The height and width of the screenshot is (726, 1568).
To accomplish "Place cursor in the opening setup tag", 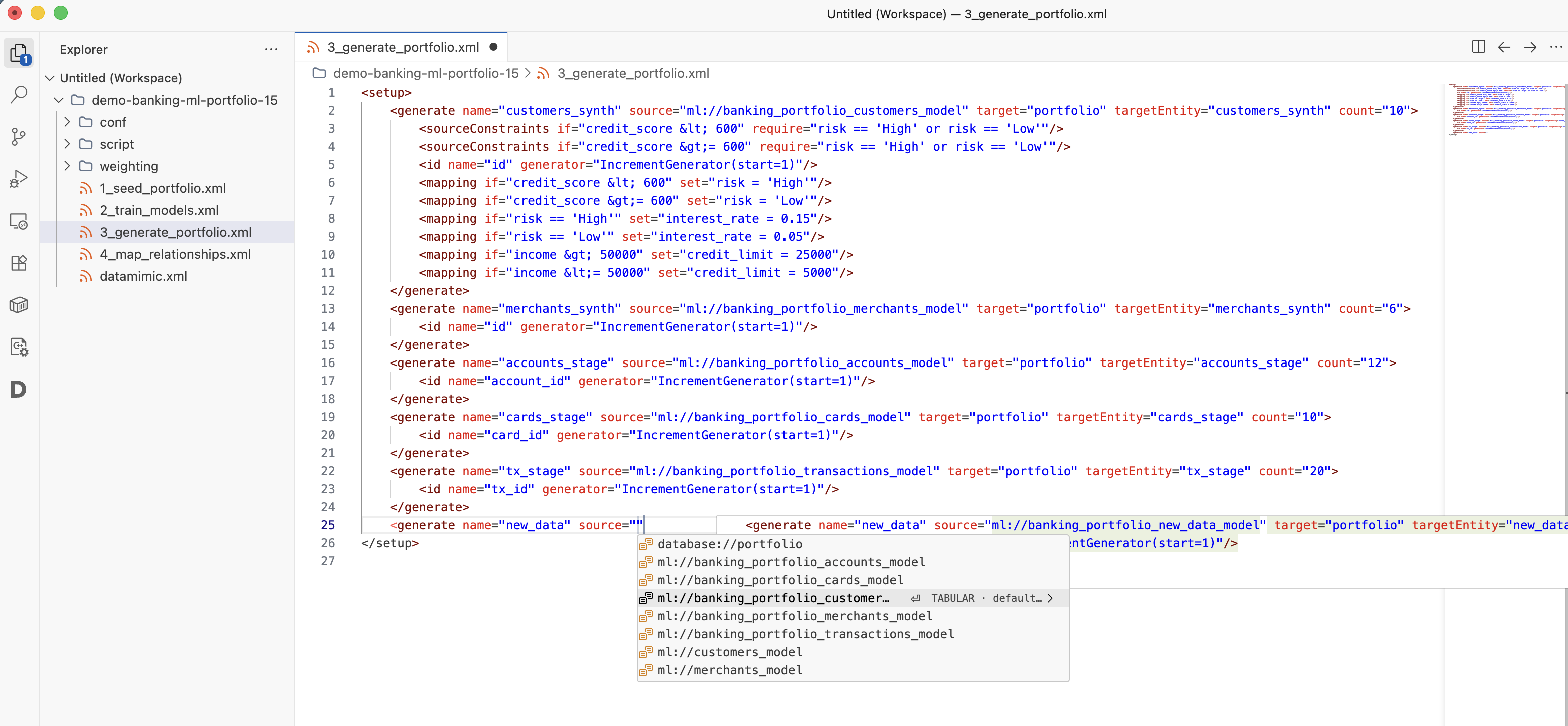I will (386, 93).
